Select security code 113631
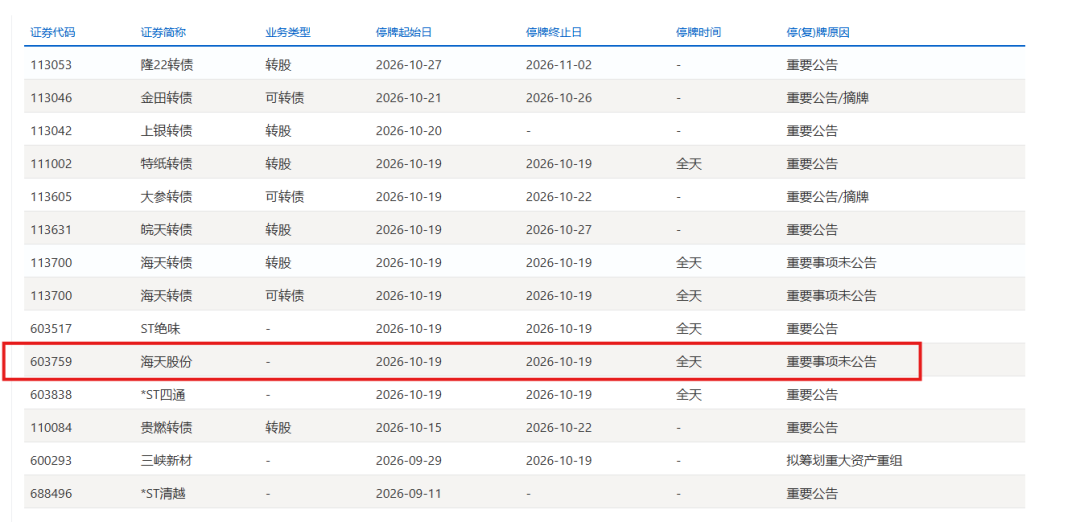This screenshot has width=1080, height=522. click(51, 230)
